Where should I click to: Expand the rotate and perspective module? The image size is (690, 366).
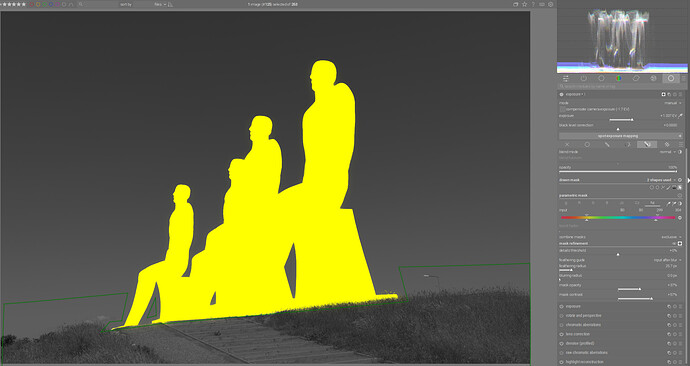pos(584,316)
